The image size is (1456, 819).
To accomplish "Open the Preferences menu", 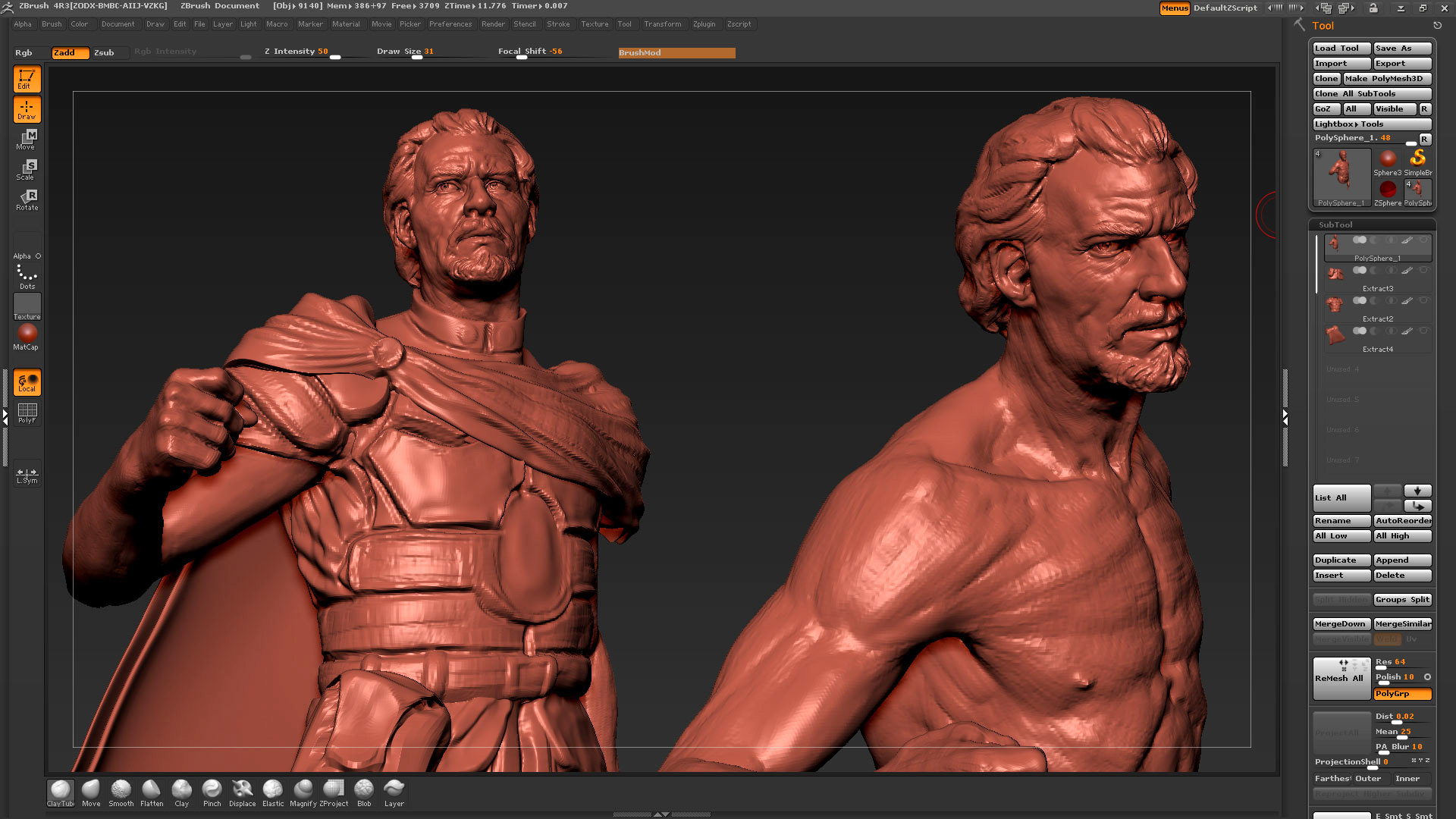I will [x=450, y=24].
